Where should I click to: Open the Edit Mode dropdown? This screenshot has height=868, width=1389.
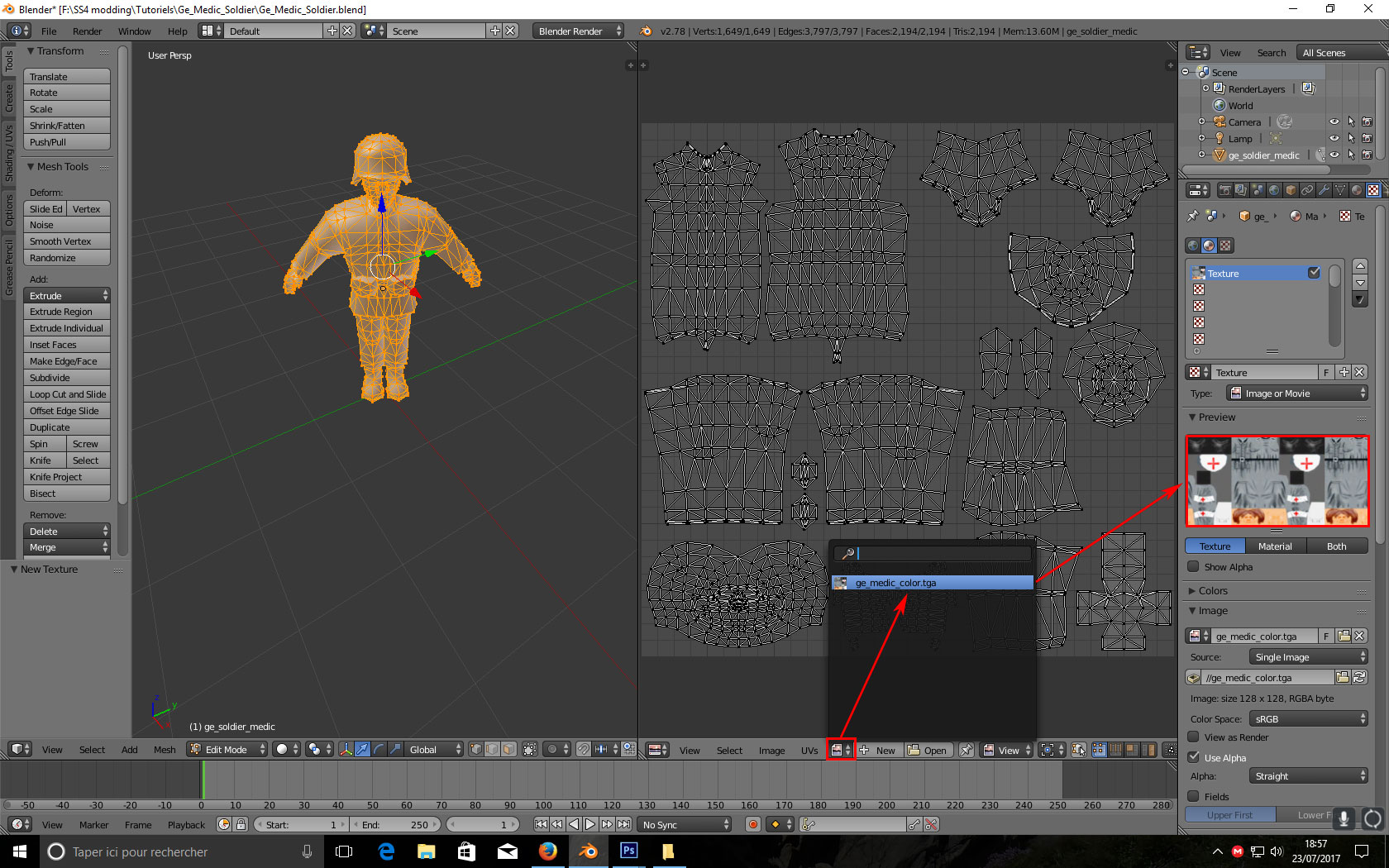tap(227, 749)
